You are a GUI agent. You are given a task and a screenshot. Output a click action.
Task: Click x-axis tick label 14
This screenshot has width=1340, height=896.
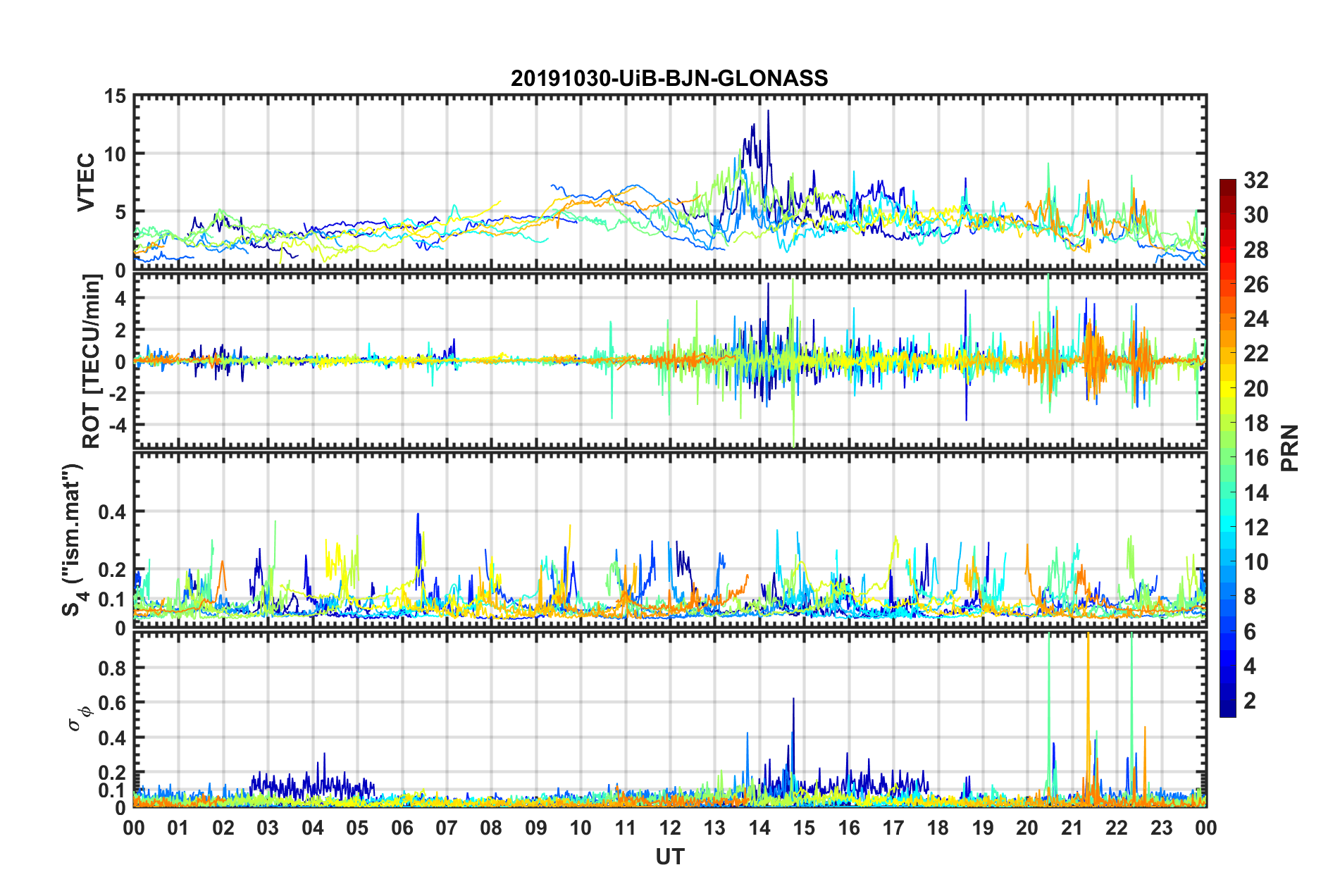(x=759, y=828)
